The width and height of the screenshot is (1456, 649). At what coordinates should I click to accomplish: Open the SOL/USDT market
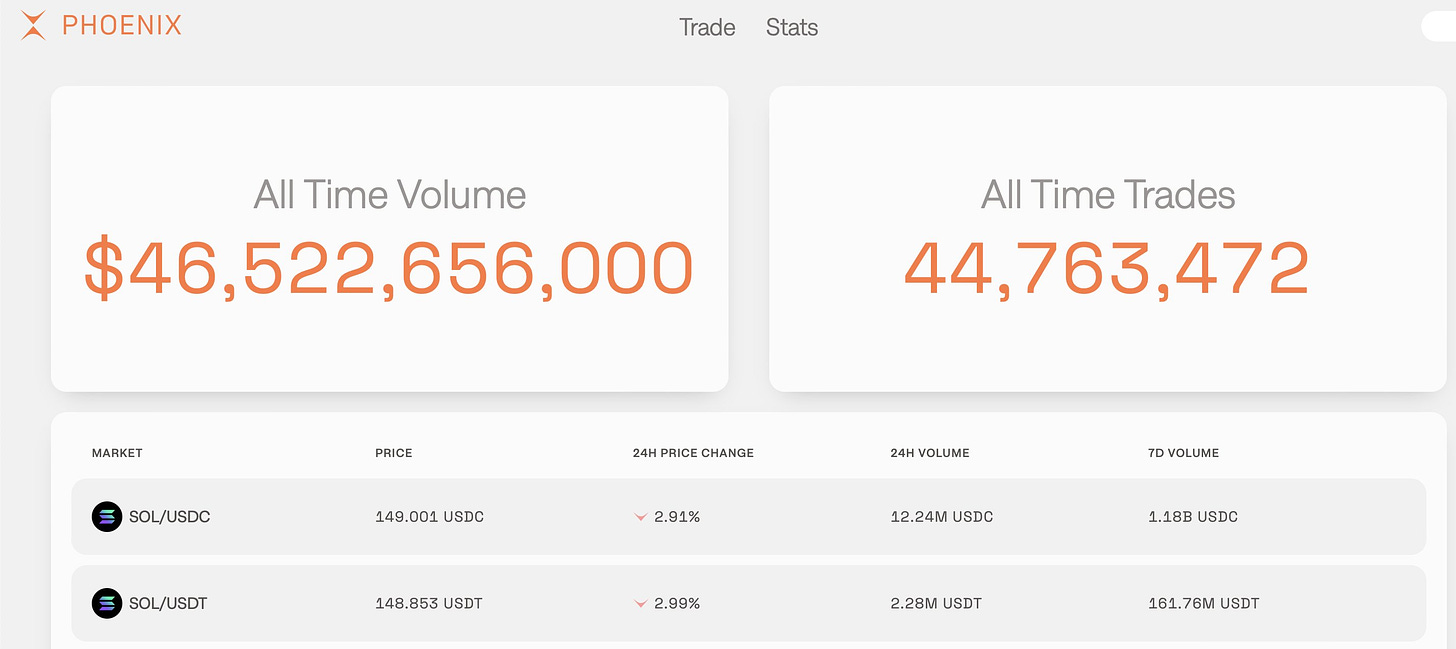point(168,603)
